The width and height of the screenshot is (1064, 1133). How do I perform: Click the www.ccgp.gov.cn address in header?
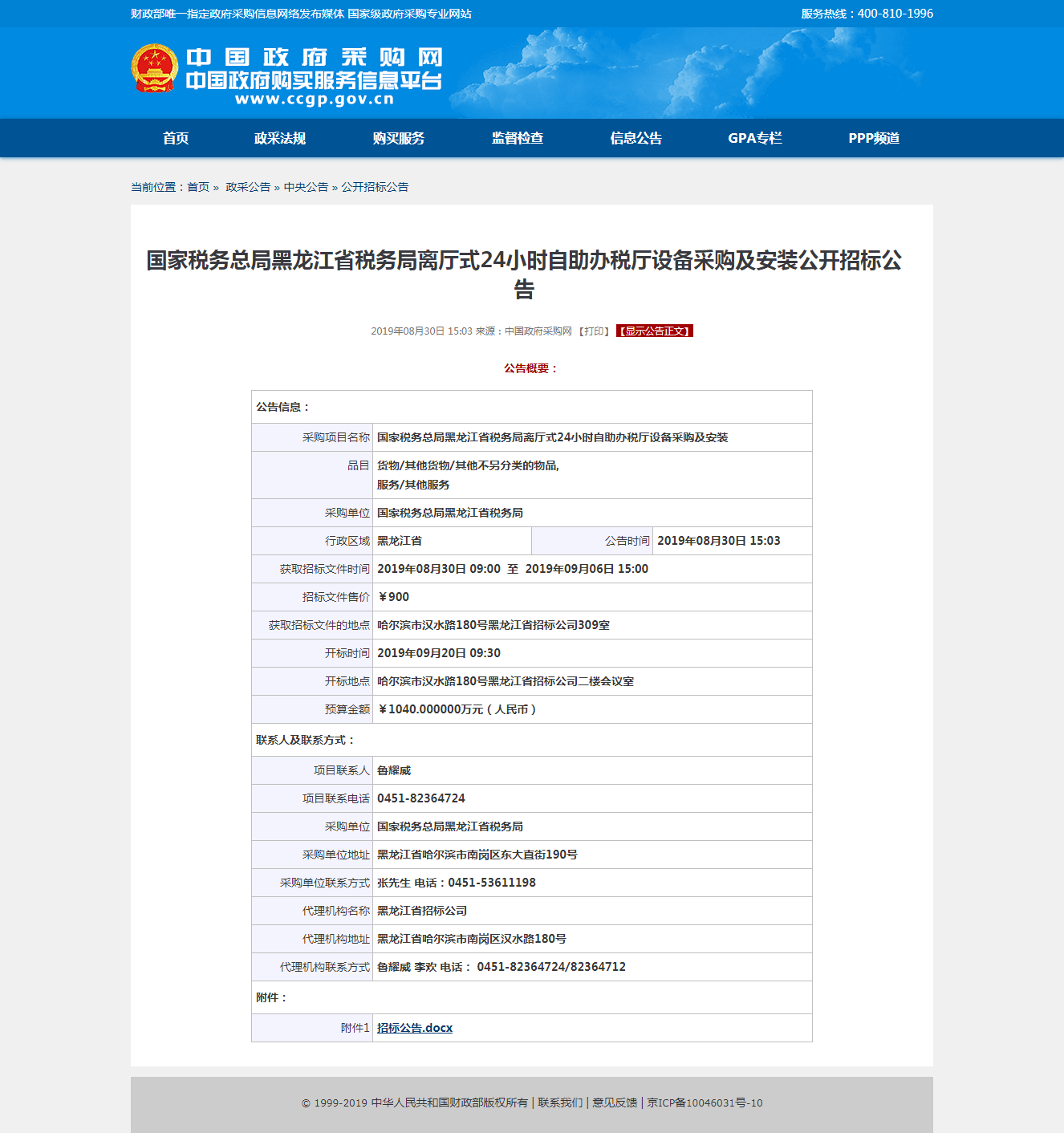tap(314, 99)
